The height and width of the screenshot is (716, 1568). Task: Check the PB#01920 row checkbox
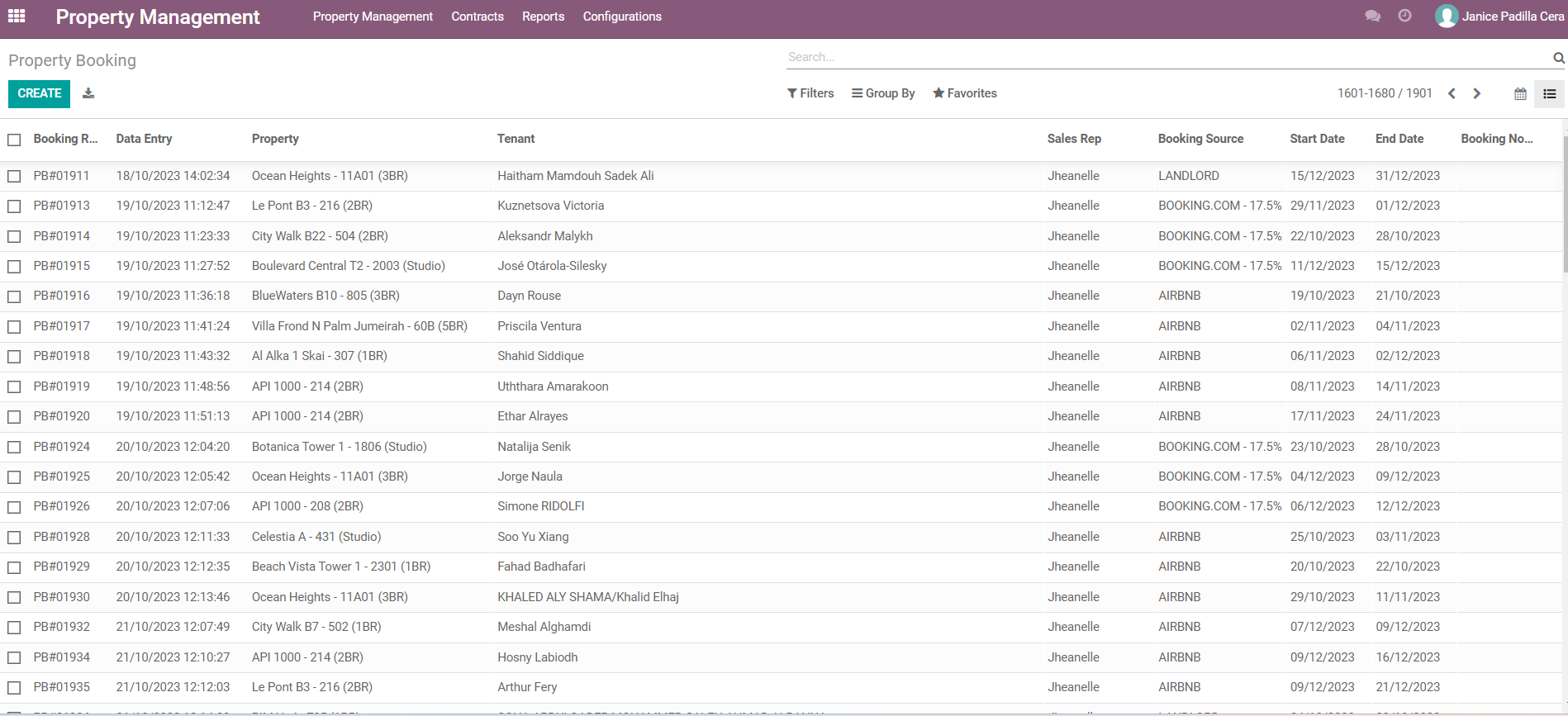14,416
